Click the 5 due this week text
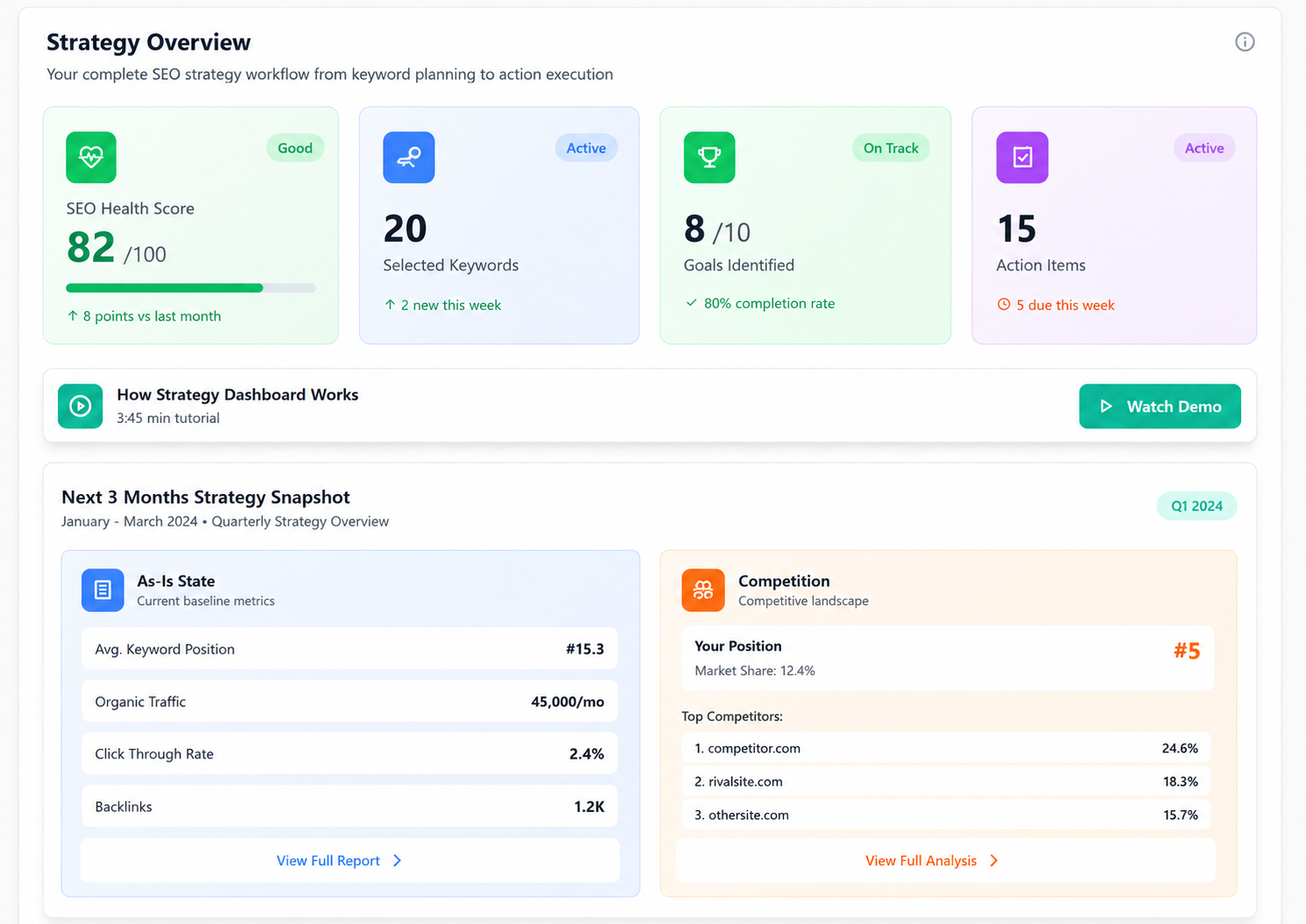The width and height of the screenshot is (1306, 924). (1065, 305)
